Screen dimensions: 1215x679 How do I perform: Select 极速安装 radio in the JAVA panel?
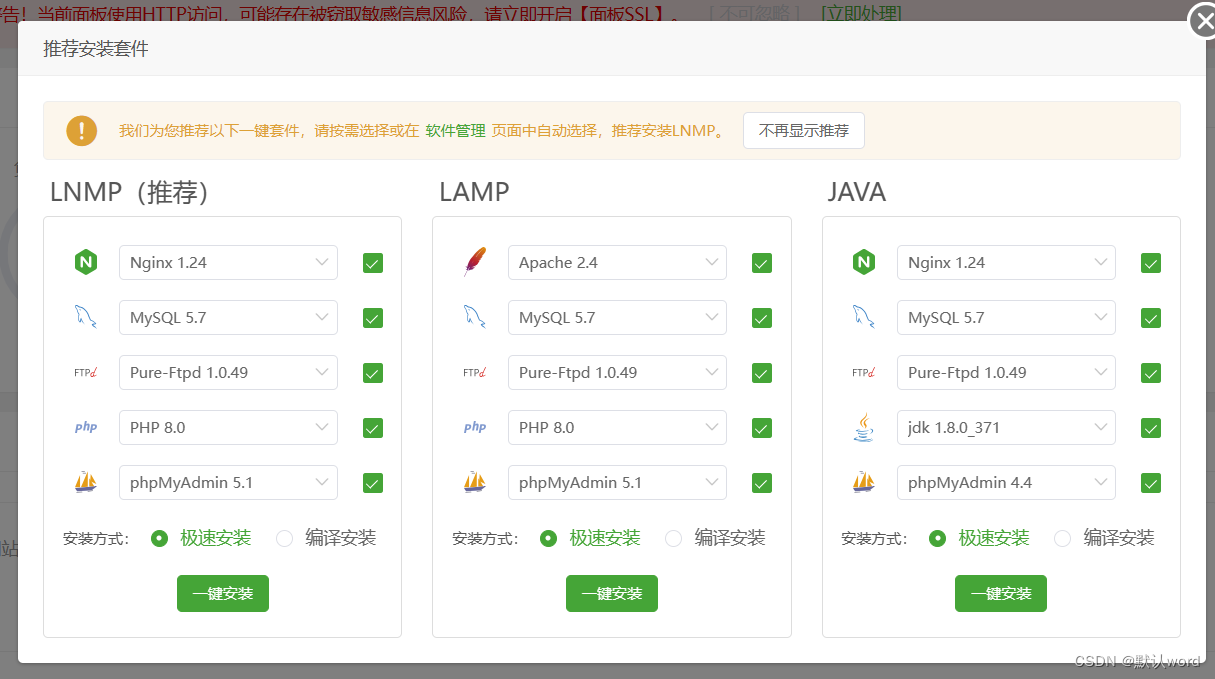click(937, 538)
